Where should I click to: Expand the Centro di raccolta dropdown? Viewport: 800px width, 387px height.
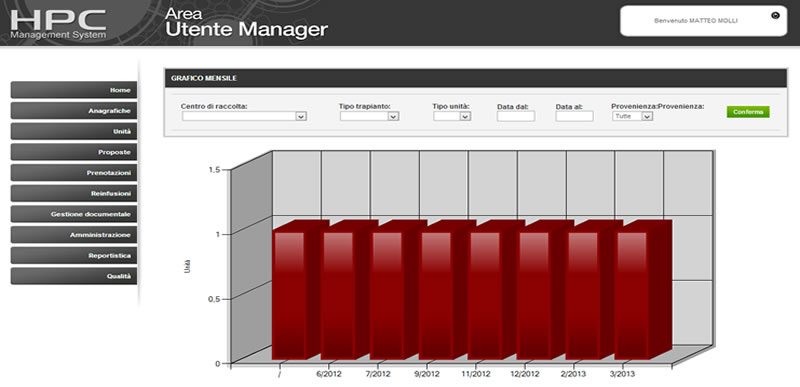click(x=244, y=116)
